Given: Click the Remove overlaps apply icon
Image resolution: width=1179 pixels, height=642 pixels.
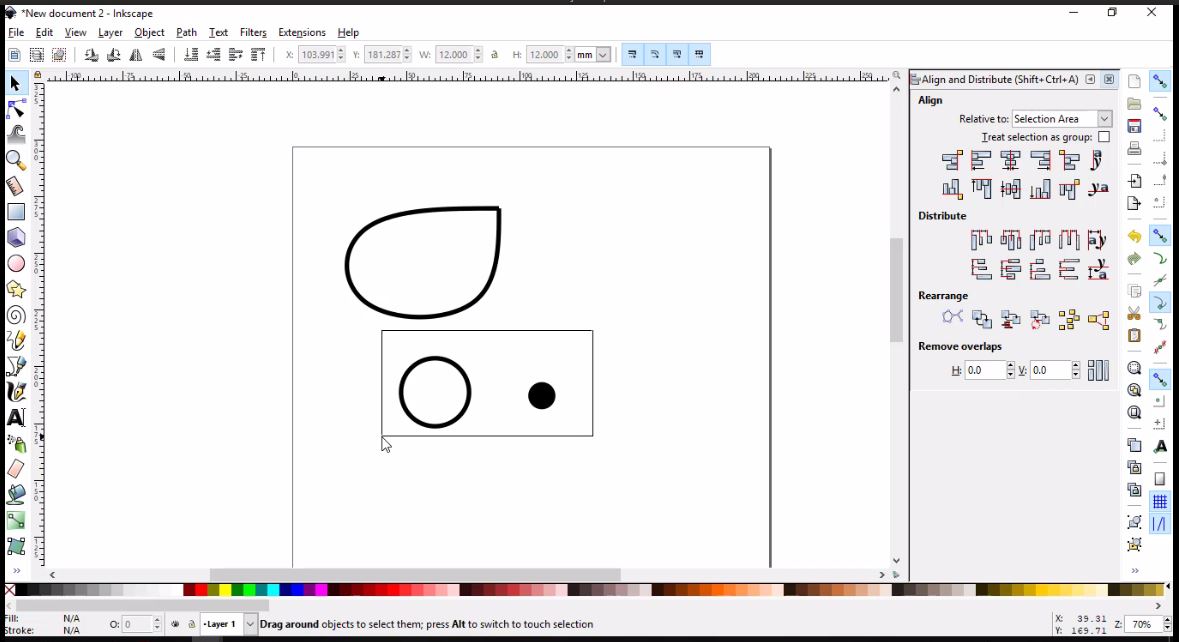Looking at the screenshot, I should [x=1098, y=370].
